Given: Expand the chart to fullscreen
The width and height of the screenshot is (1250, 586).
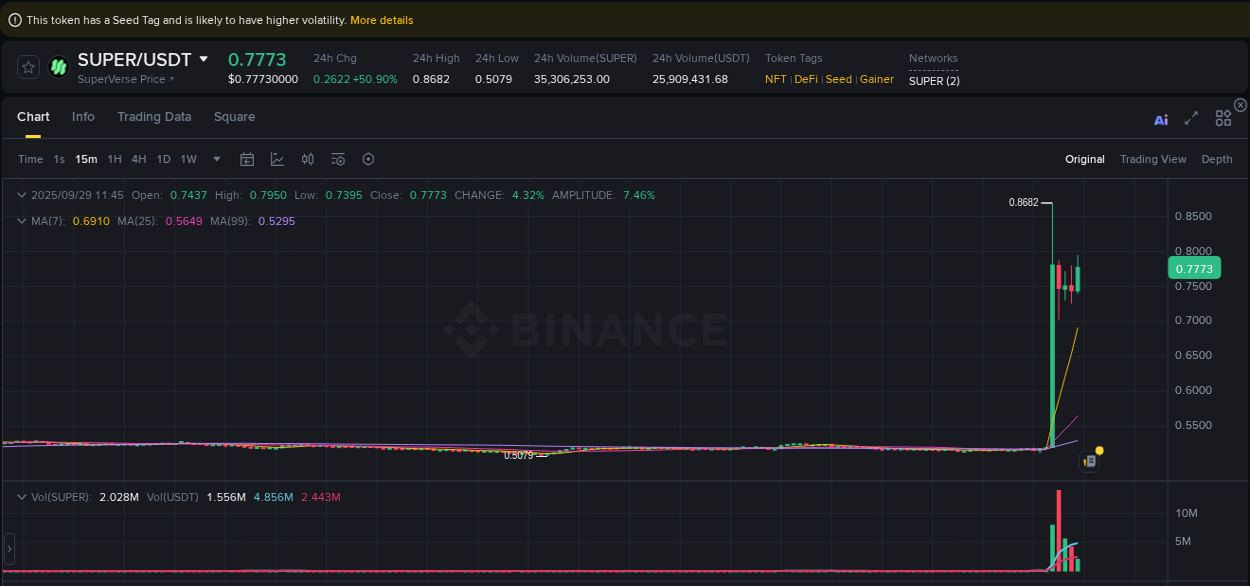Looking at the screenshot, I should tap(1191, 117).
